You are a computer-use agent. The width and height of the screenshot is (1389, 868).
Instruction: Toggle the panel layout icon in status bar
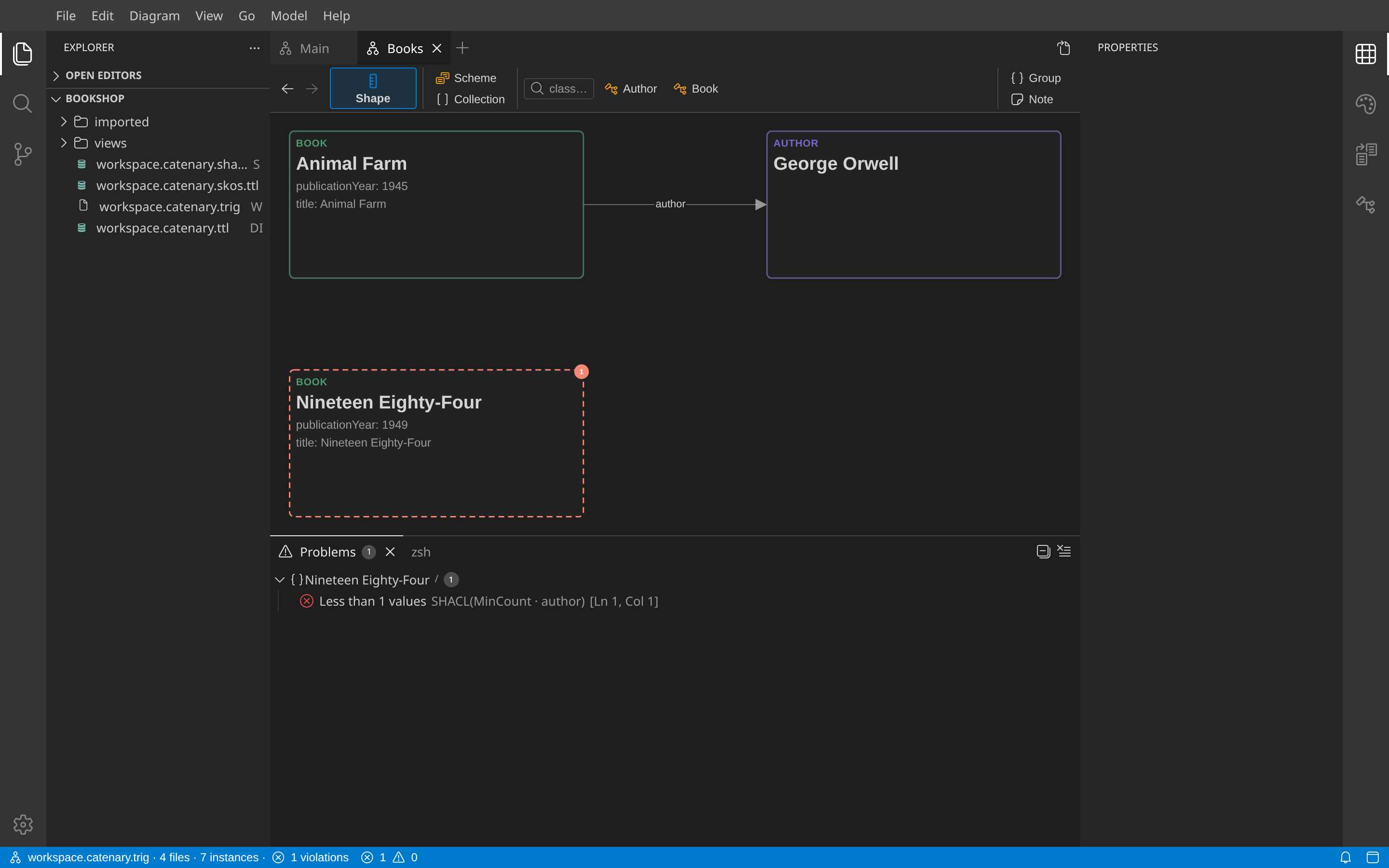[1372, 857]
